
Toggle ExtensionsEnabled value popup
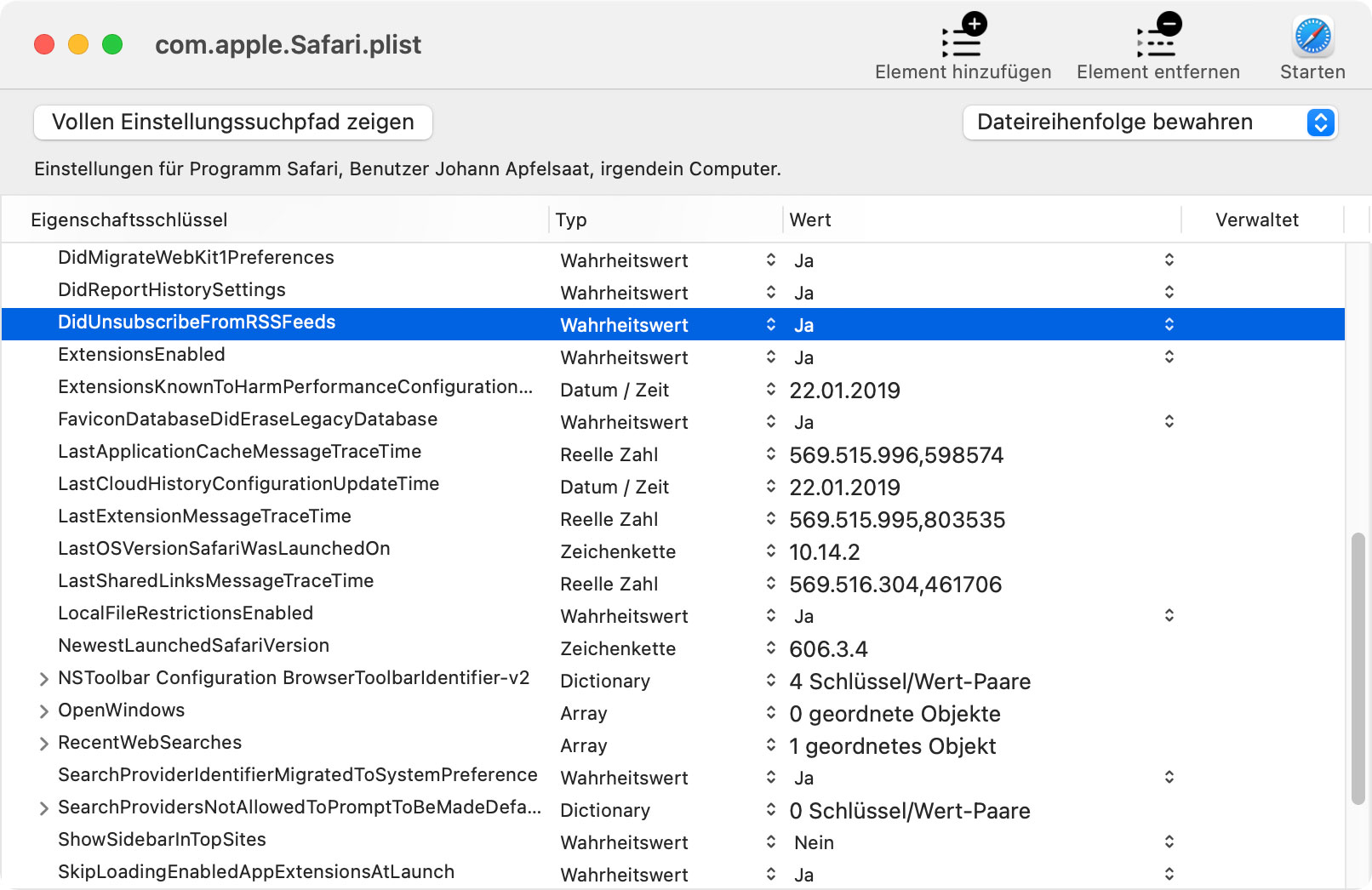[1169, 357]
